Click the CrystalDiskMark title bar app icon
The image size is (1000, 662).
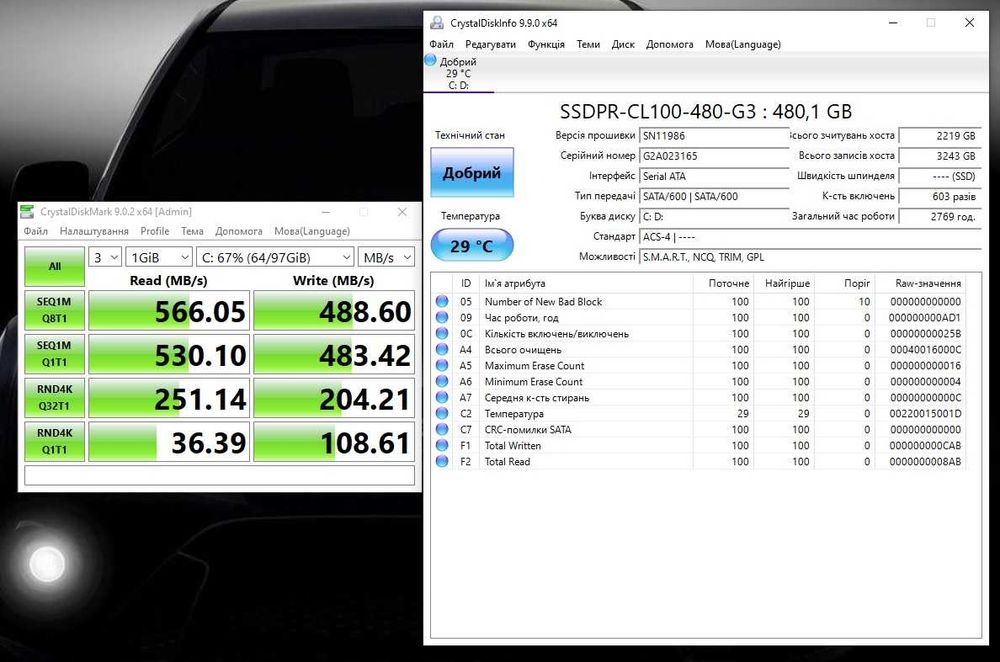point(27,212)
